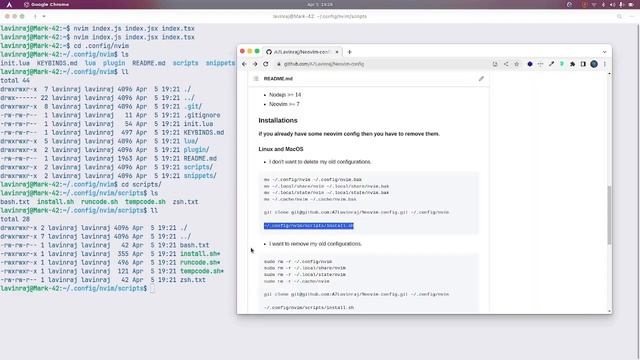This screenshot has height=360, width=640.
Task: Click 'I want to remove my old configurations' bullet
Action: 315,244
